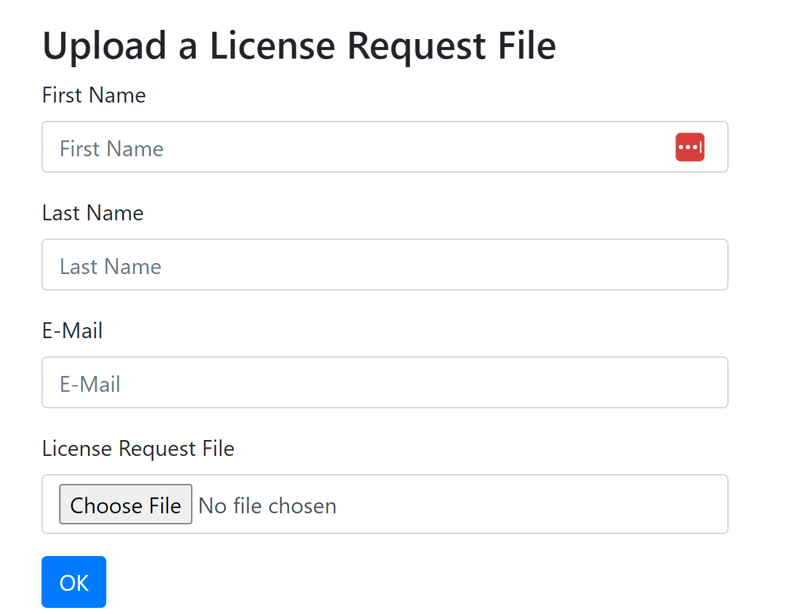This screenshot has width=800, height=614.
Task: Click the 'No file chosen' text area
Action: click(267, 505)
